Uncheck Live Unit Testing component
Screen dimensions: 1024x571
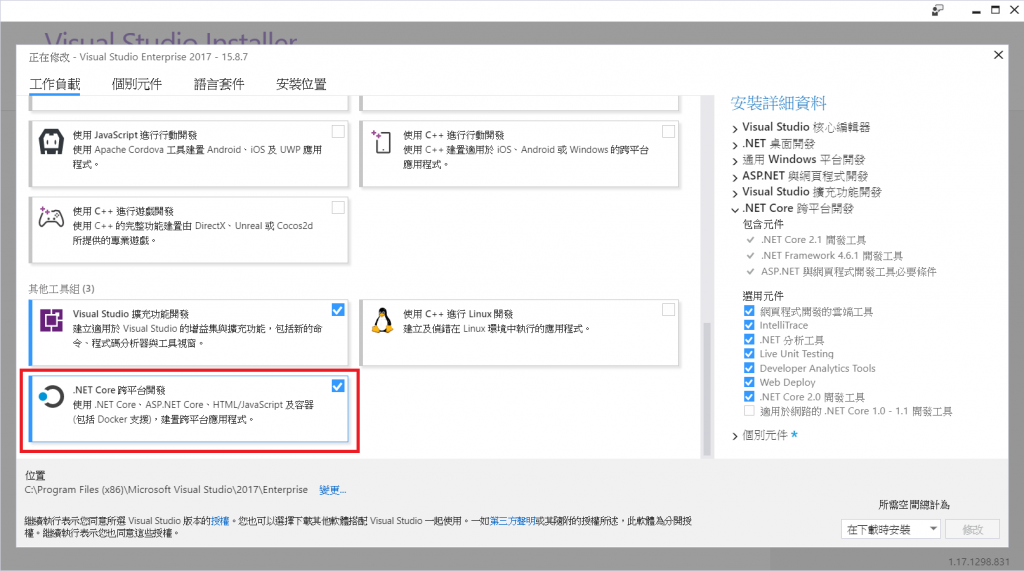tap(749, 353)
